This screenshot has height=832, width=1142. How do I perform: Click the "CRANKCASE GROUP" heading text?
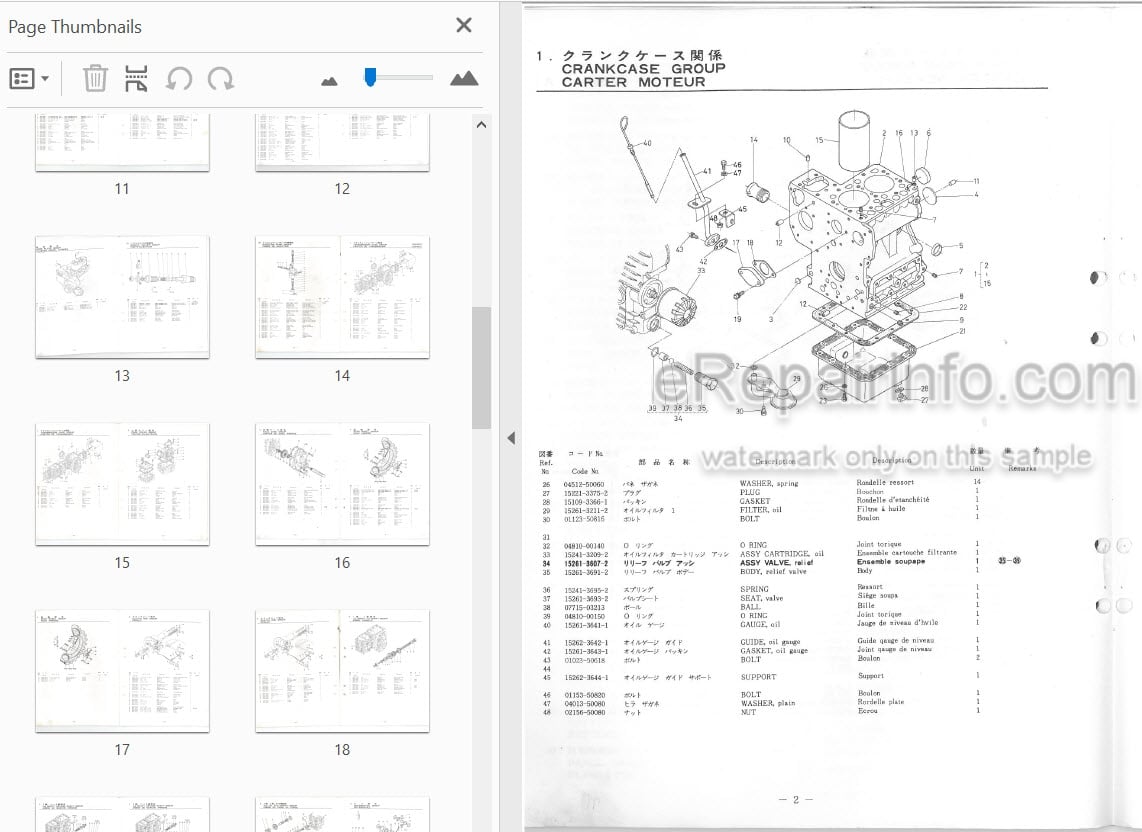pos(643,68)
